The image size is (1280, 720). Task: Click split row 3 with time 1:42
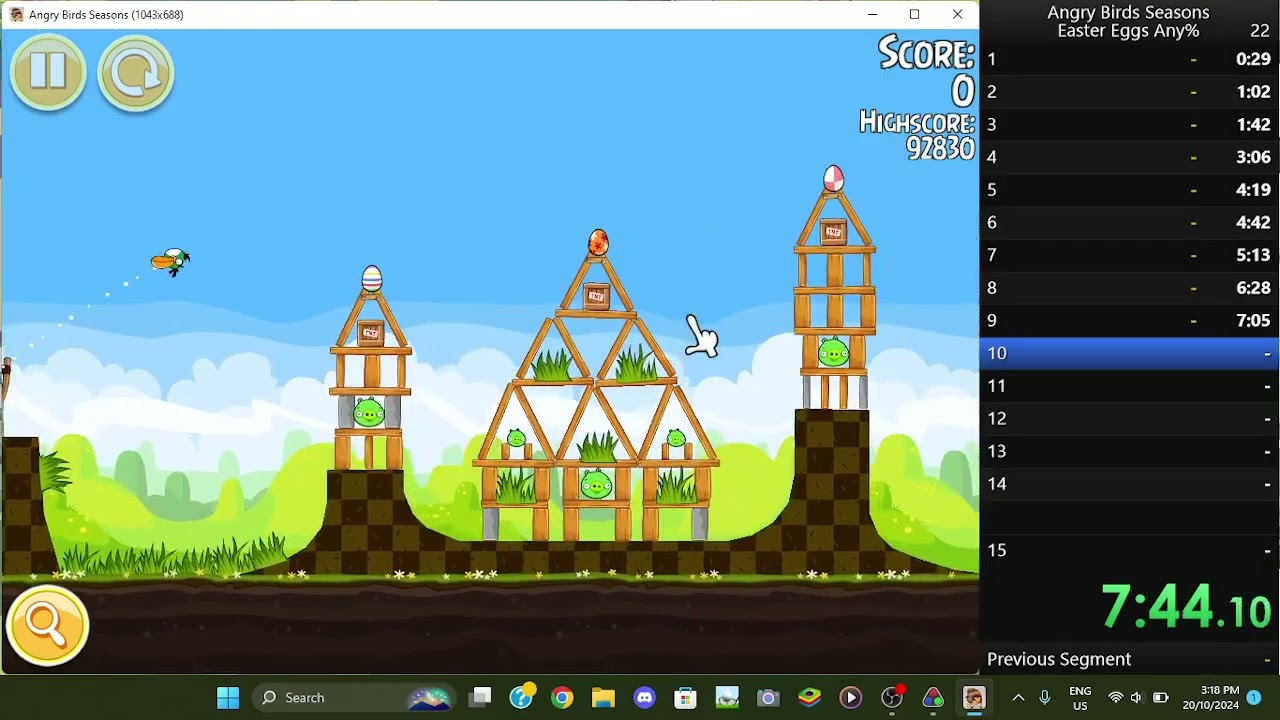1130,124
